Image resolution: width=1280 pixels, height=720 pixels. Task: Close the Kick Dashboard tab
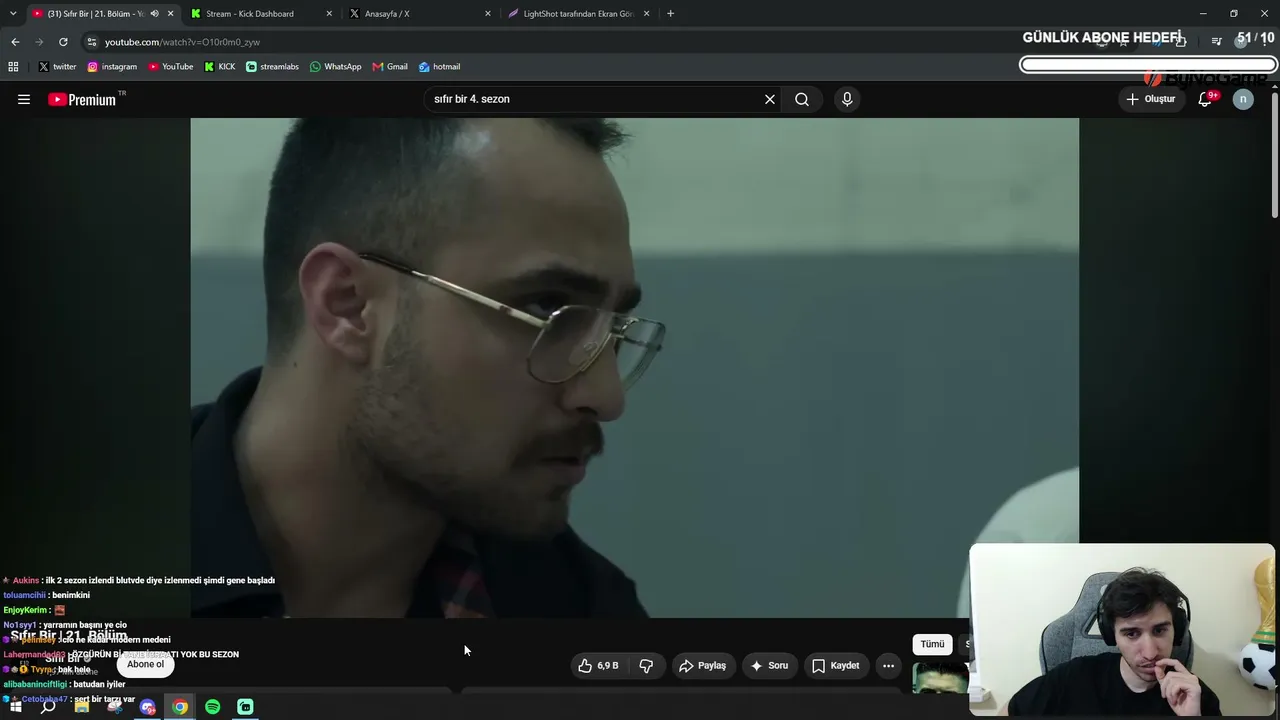click(x=329, y=14)
